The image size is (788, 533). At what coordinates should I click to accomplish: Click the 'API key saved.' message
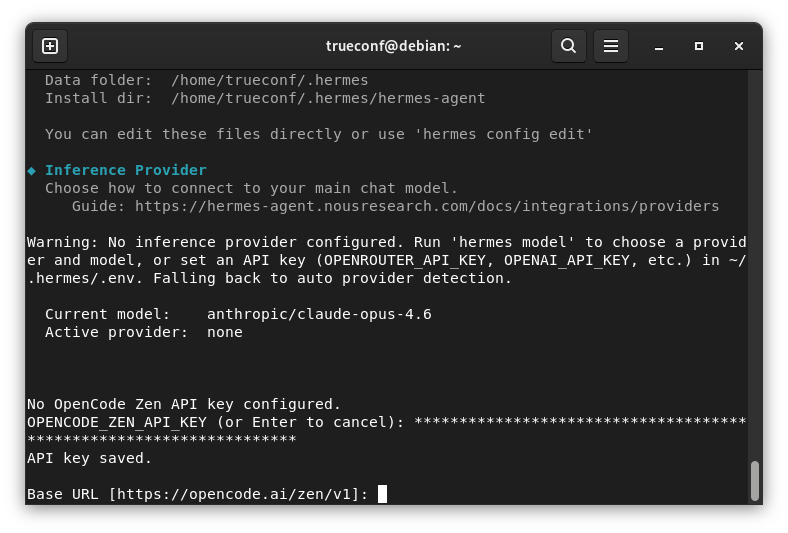pyautogui.click(x=89, y=459)
